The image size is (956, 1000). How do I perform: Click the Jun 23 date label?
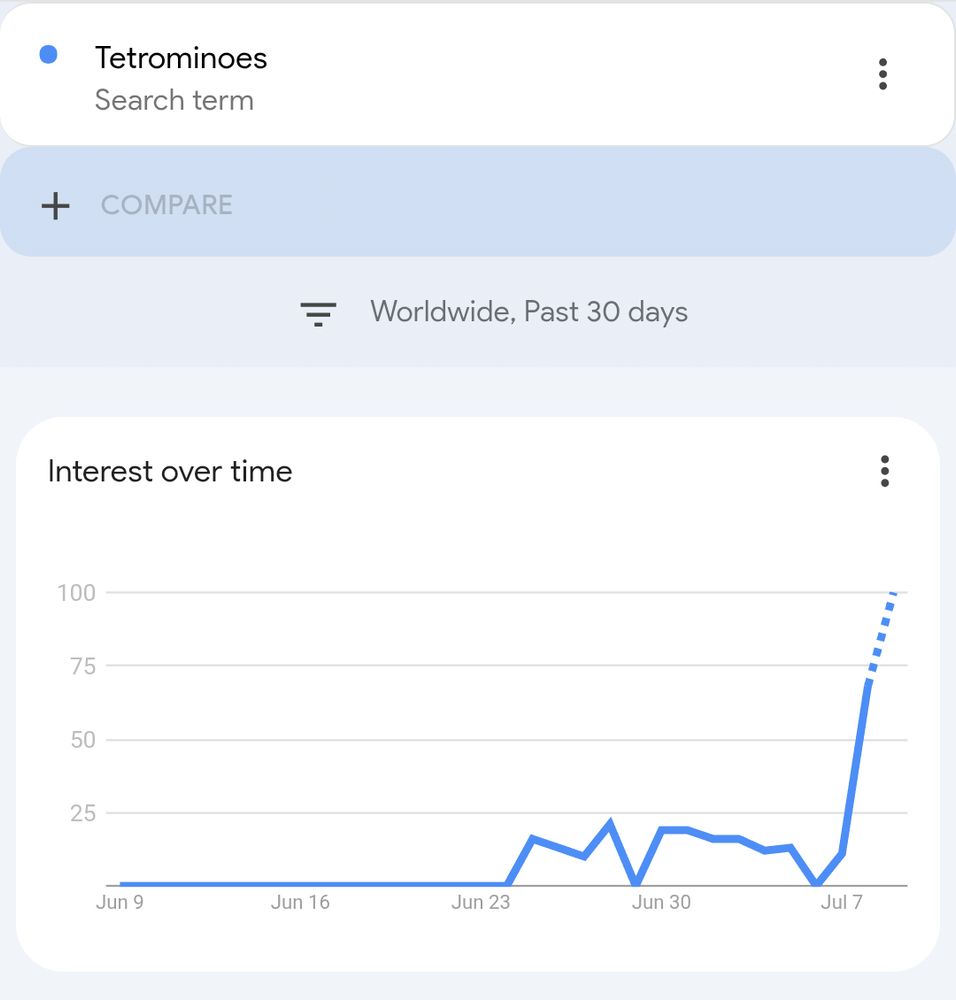click(x=481, y=902)
